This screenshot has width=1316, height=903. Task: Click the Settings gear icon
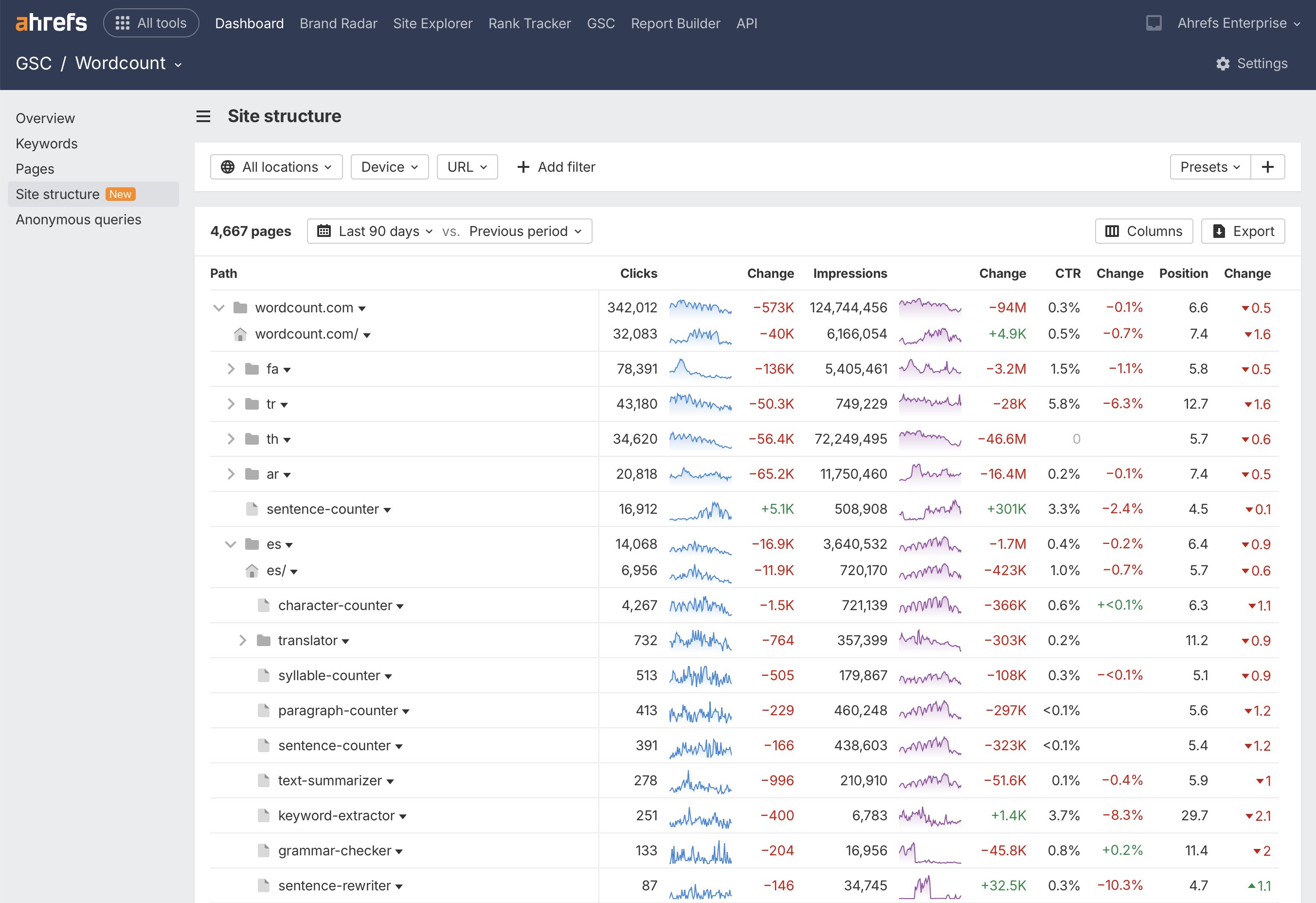coord(1223,63)
